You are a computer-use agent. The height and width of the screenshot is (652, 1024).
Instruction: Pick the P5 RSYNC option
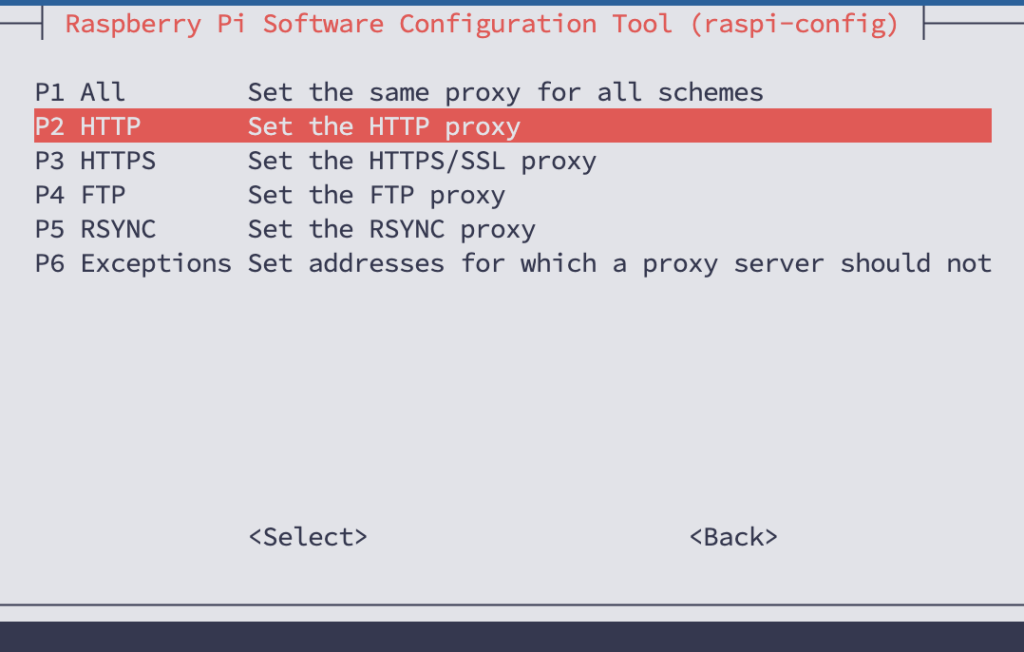pyautogui.click(x=95, y=229)
